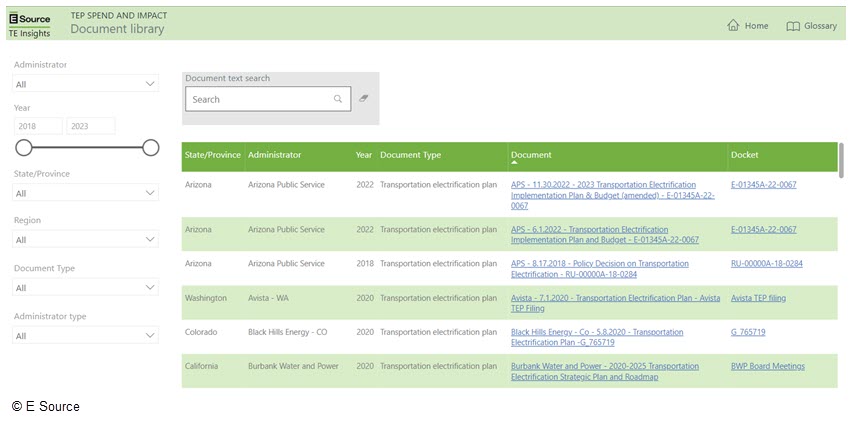
Task: Click the table vertical scrollbar
Action: pyautogui.click(x=842, y=160)
